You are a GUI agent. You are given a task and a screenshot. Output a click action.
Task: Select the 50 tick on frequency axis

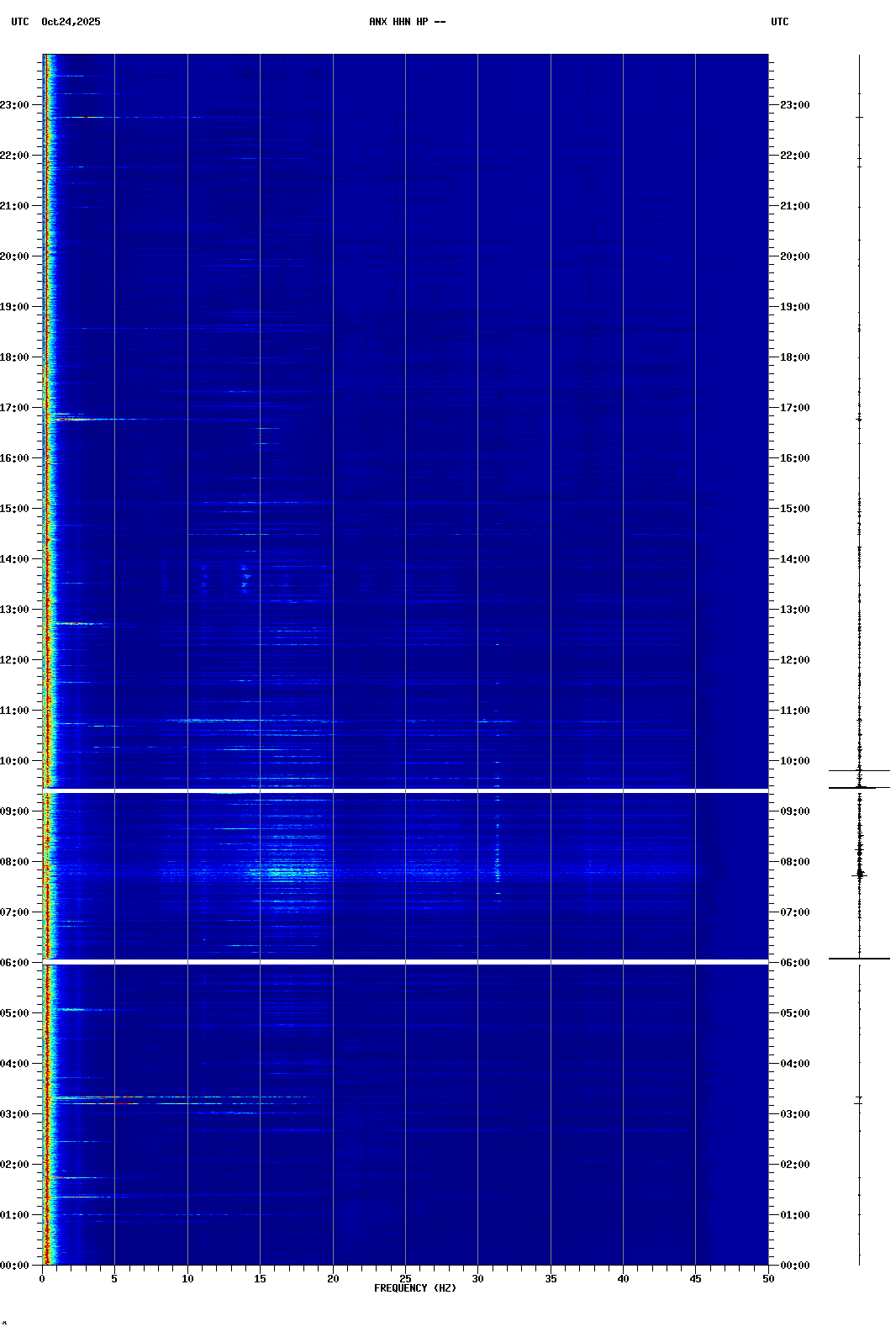coord(768,1278)
